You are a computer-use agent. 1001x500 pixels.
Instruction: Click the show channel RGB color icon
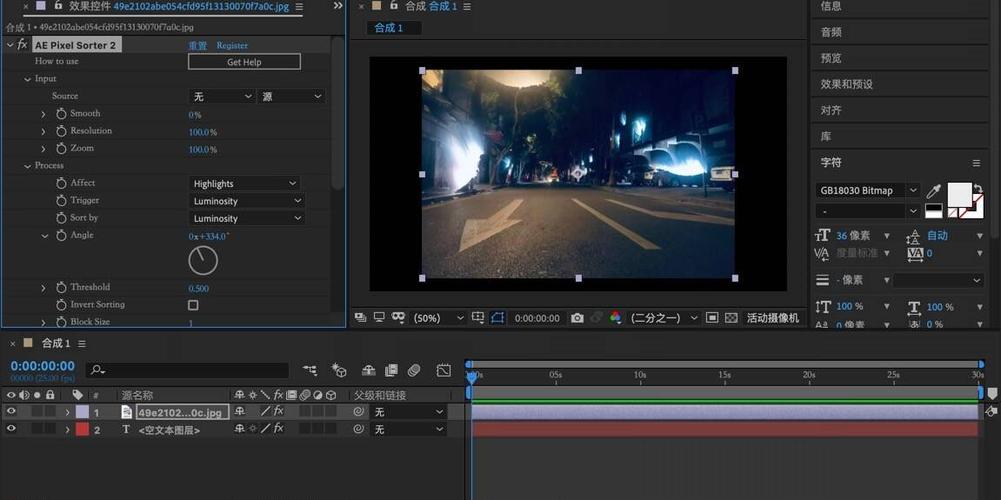(615, 318)
